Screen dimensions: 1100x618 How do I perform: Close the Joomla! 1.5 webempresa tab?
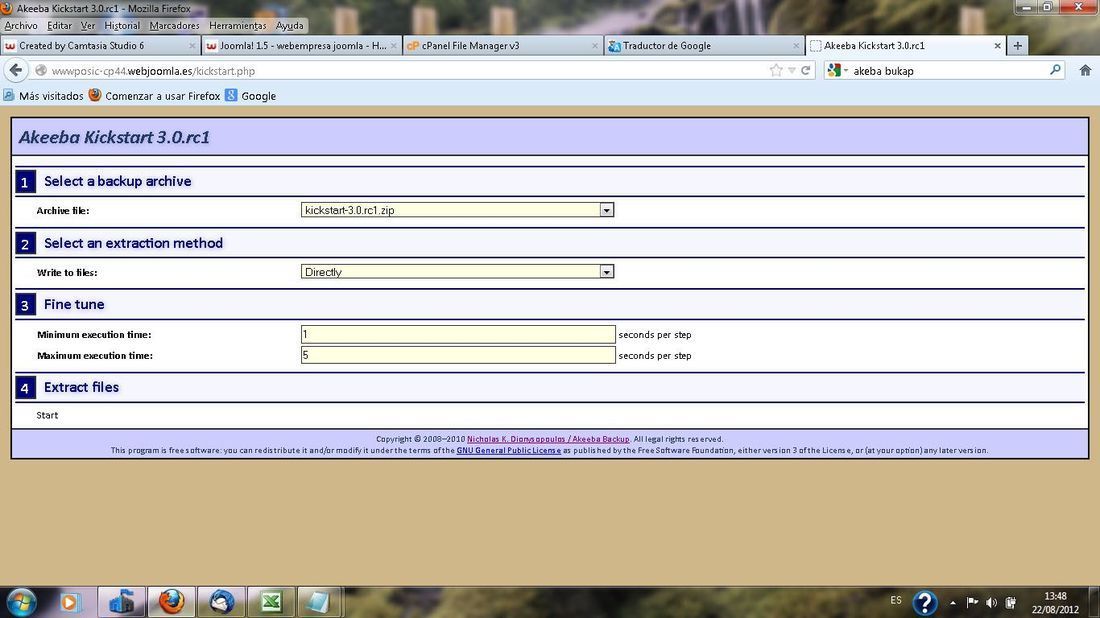pyautogui.click(x=394, y=46)
